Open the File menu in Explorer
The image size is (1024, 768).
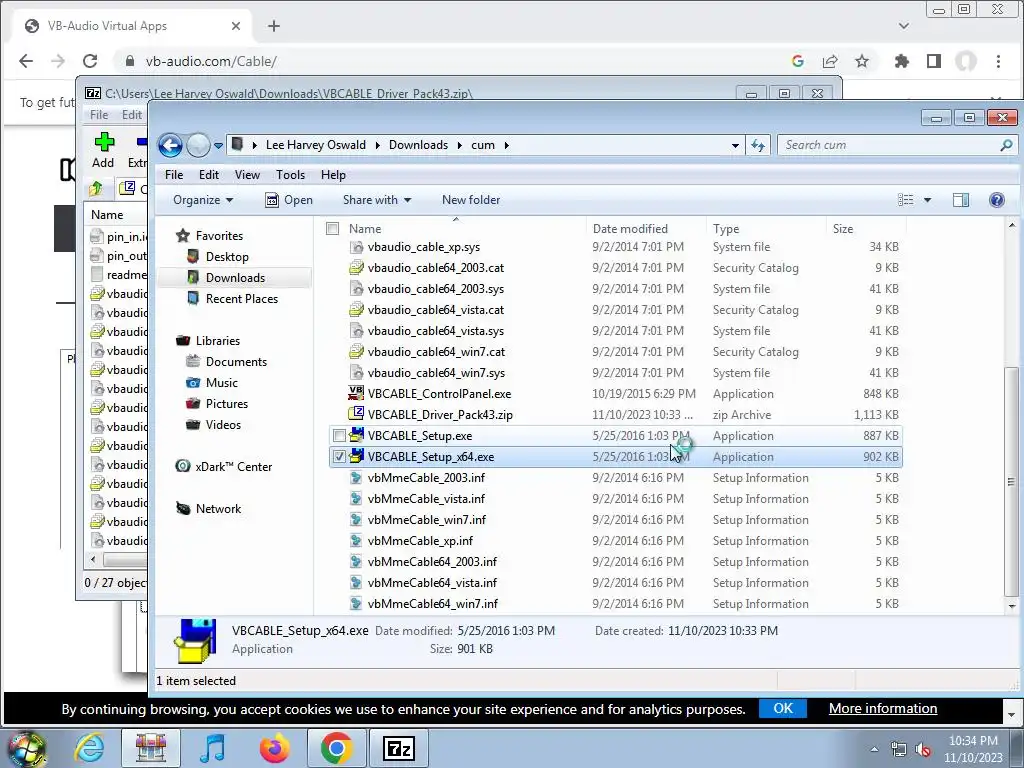(x=174, y=175)
